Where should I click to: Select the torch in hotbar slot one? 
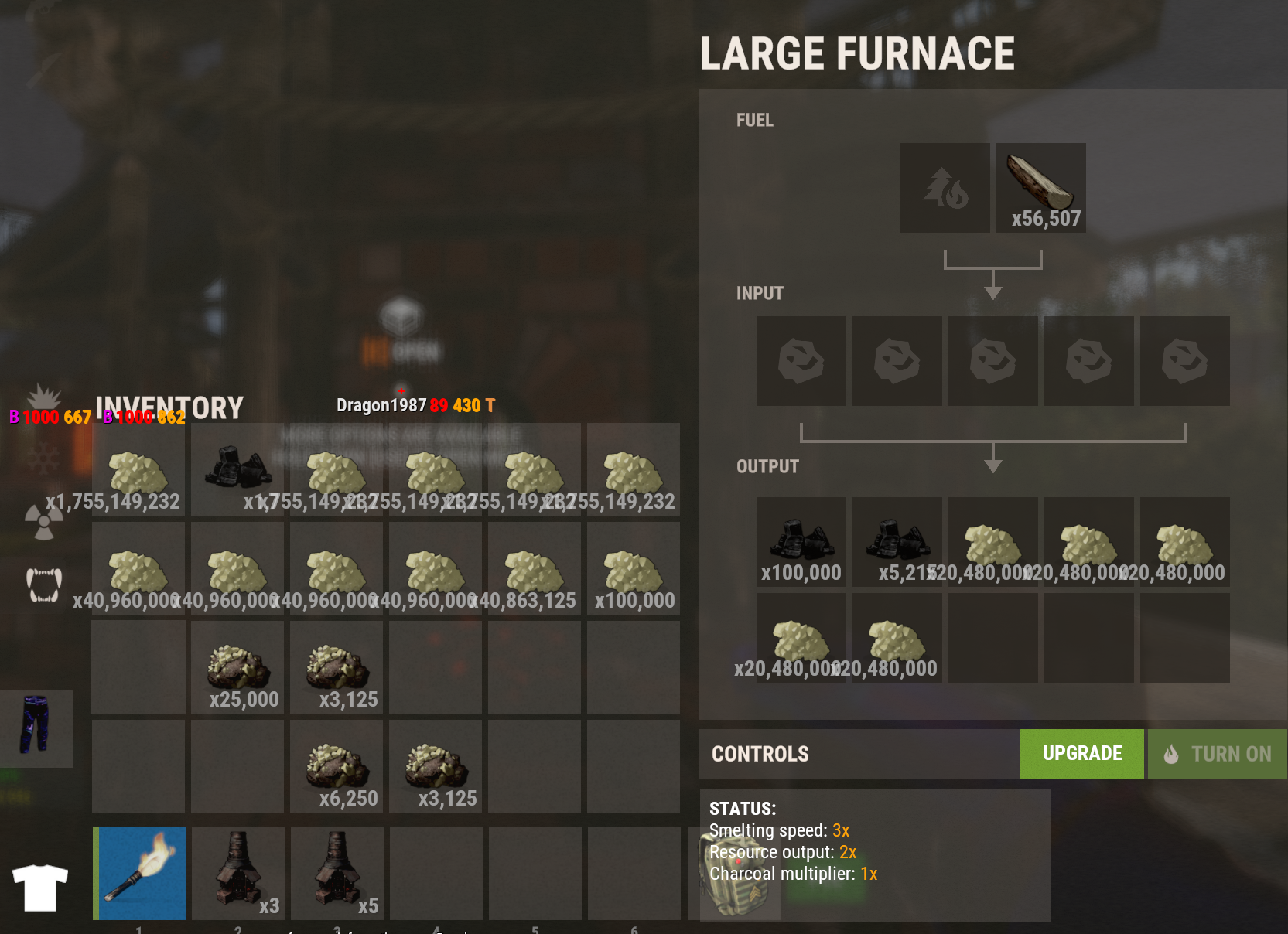tap(139, 873)
